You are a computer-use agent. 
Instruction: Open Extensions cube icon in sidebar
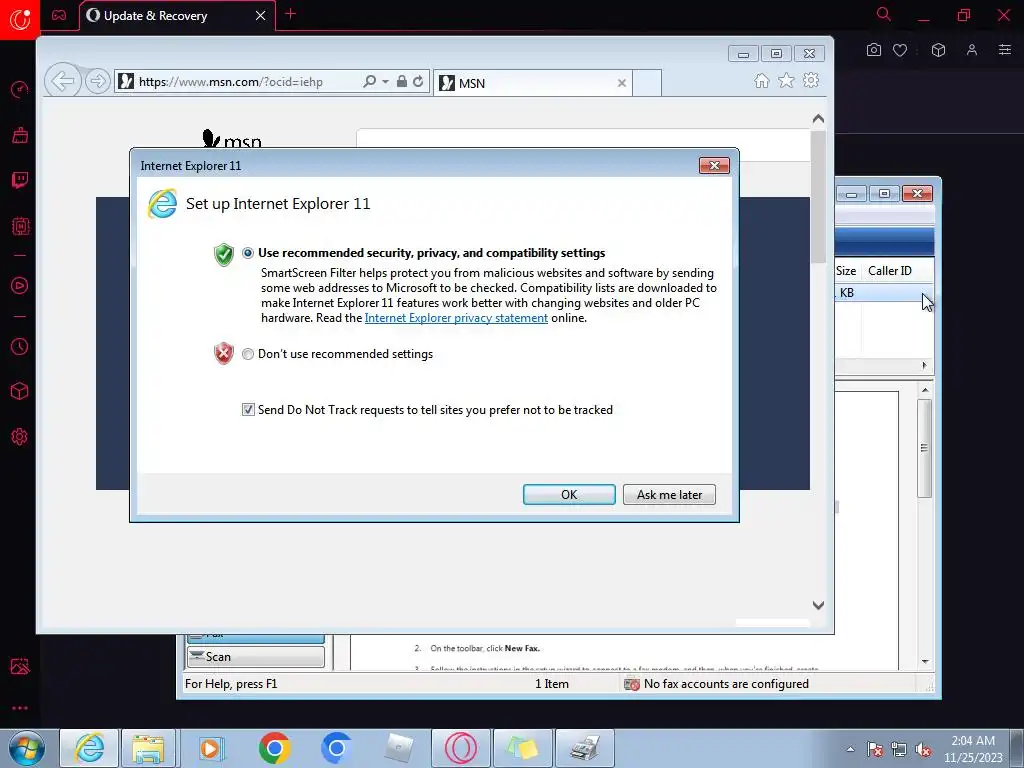(20, 391)
